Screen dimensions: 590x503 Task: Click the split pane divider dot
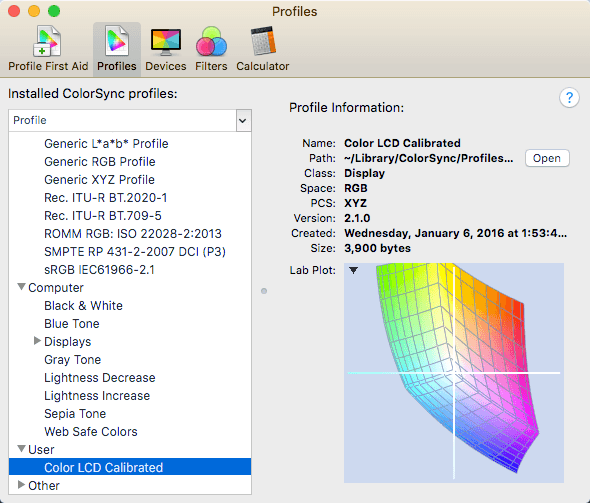point(264,291)
